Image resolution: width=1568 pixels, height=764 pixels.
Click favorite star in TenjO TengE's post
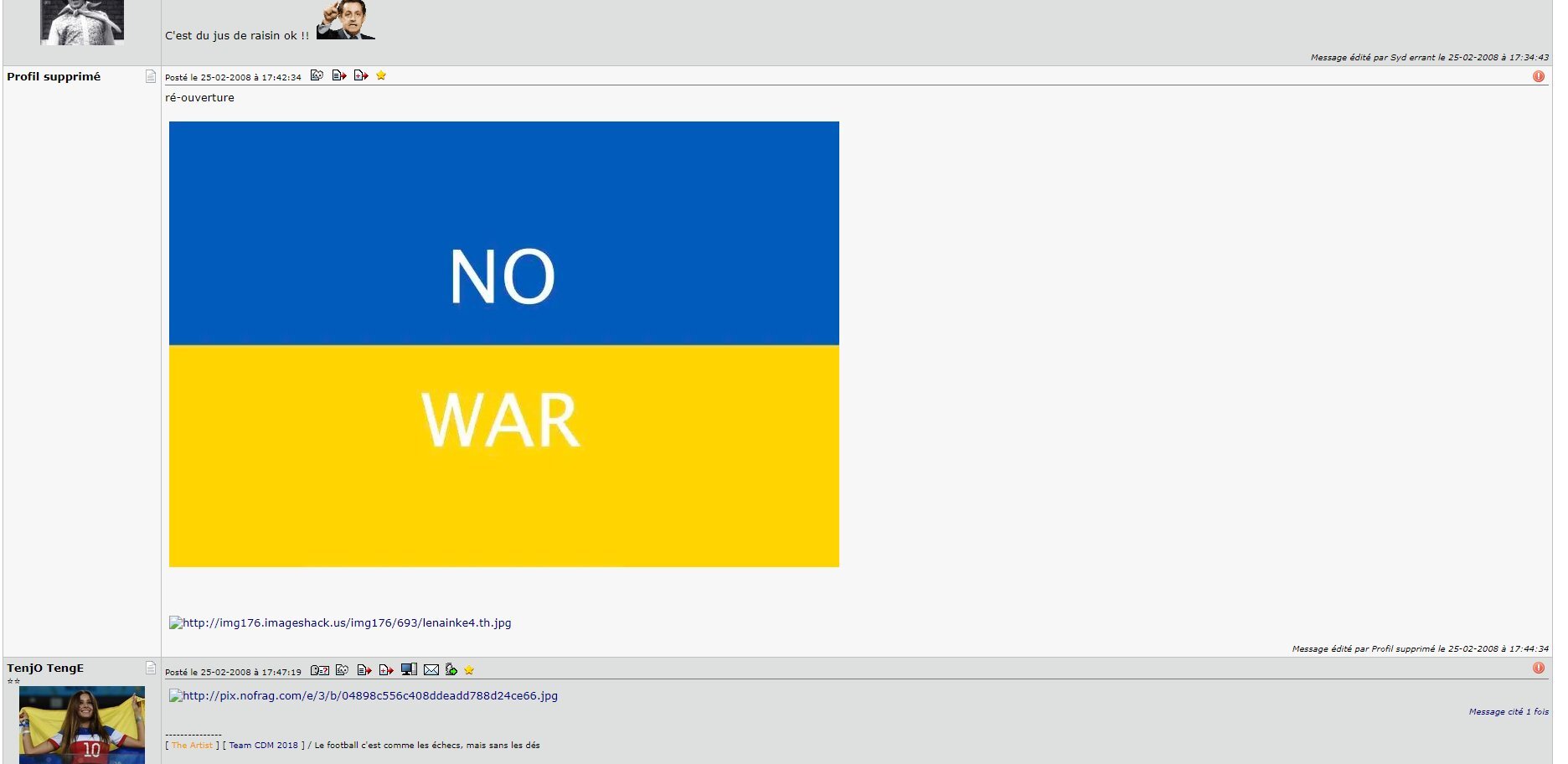coord(469,670)
